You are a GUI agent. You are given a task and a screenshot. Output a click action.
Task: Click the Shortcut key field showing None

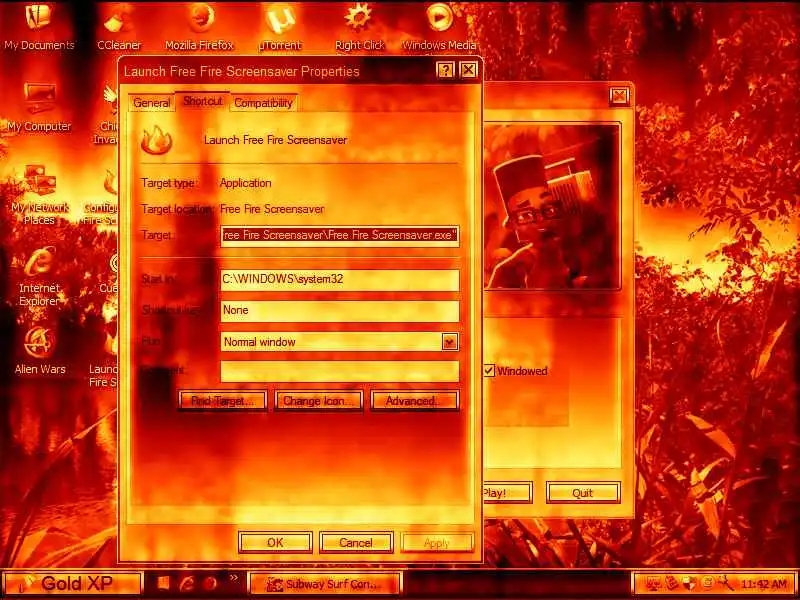[x=340, y=311]
